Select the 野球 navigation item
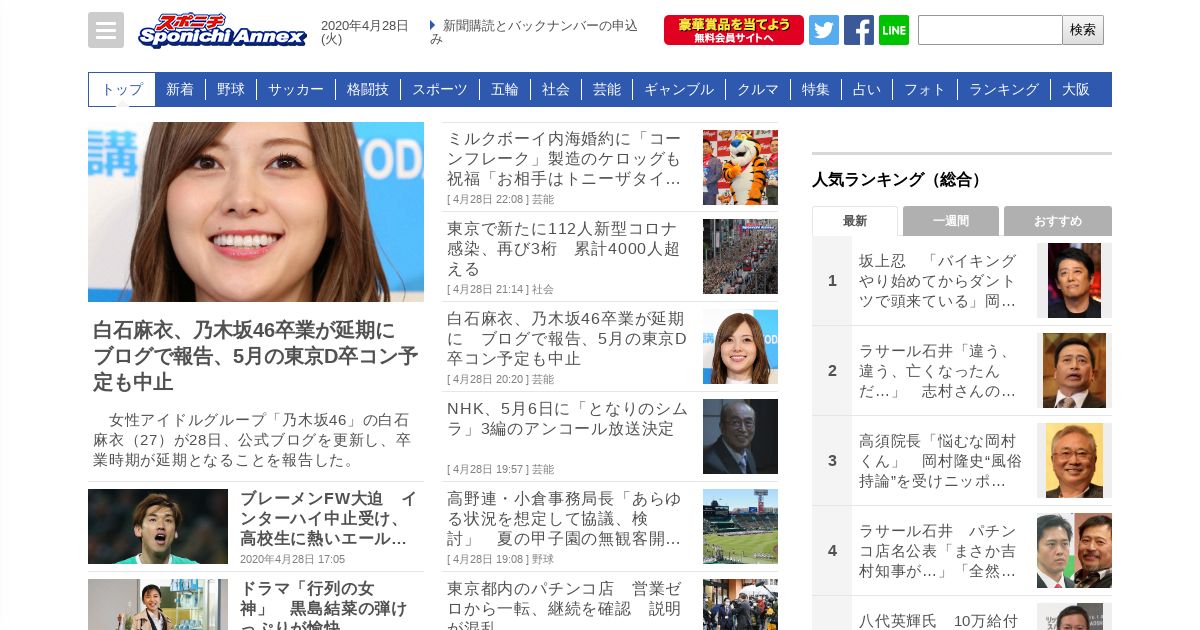Screen dimensions: 1200x630 (231, 89)
